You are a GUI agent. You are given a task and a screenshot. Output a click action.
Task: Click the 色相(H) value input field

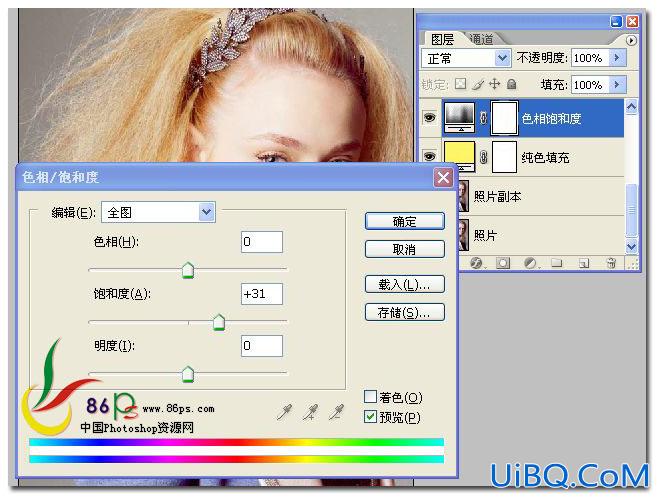coord(262,242)
